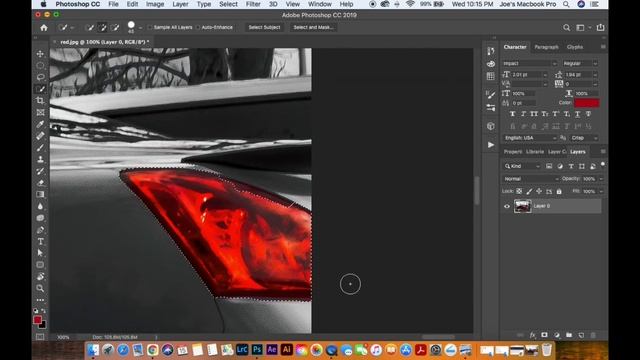Select the Frame tool

coord(40,112)
